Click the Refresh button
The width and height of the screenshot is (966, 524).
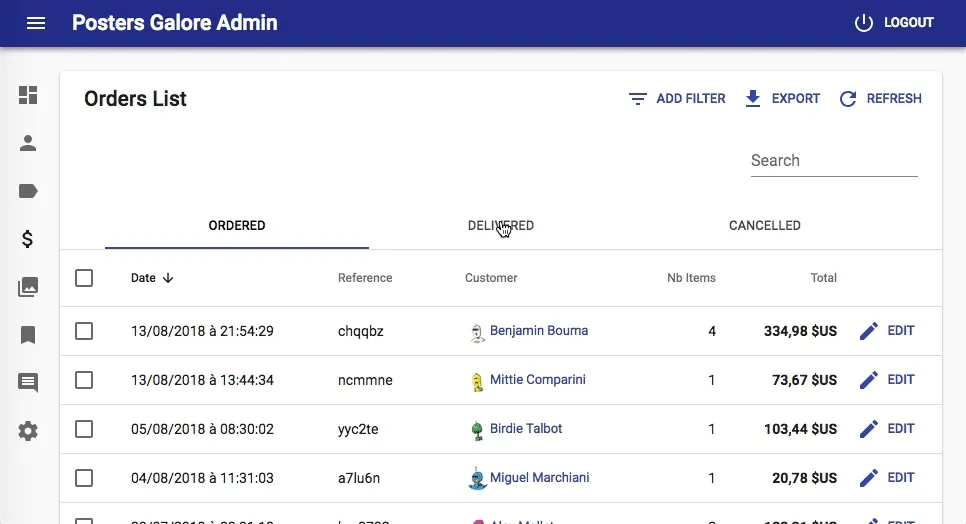880,99
